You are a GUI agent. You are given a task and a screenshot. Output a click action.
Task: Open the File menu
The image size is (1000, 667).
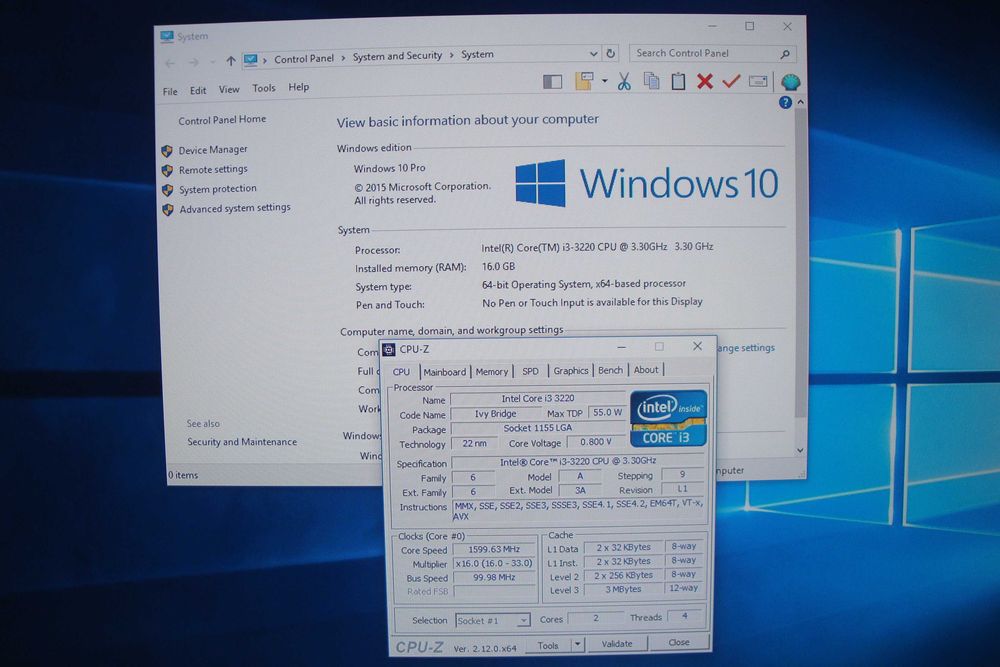point(170,91)
